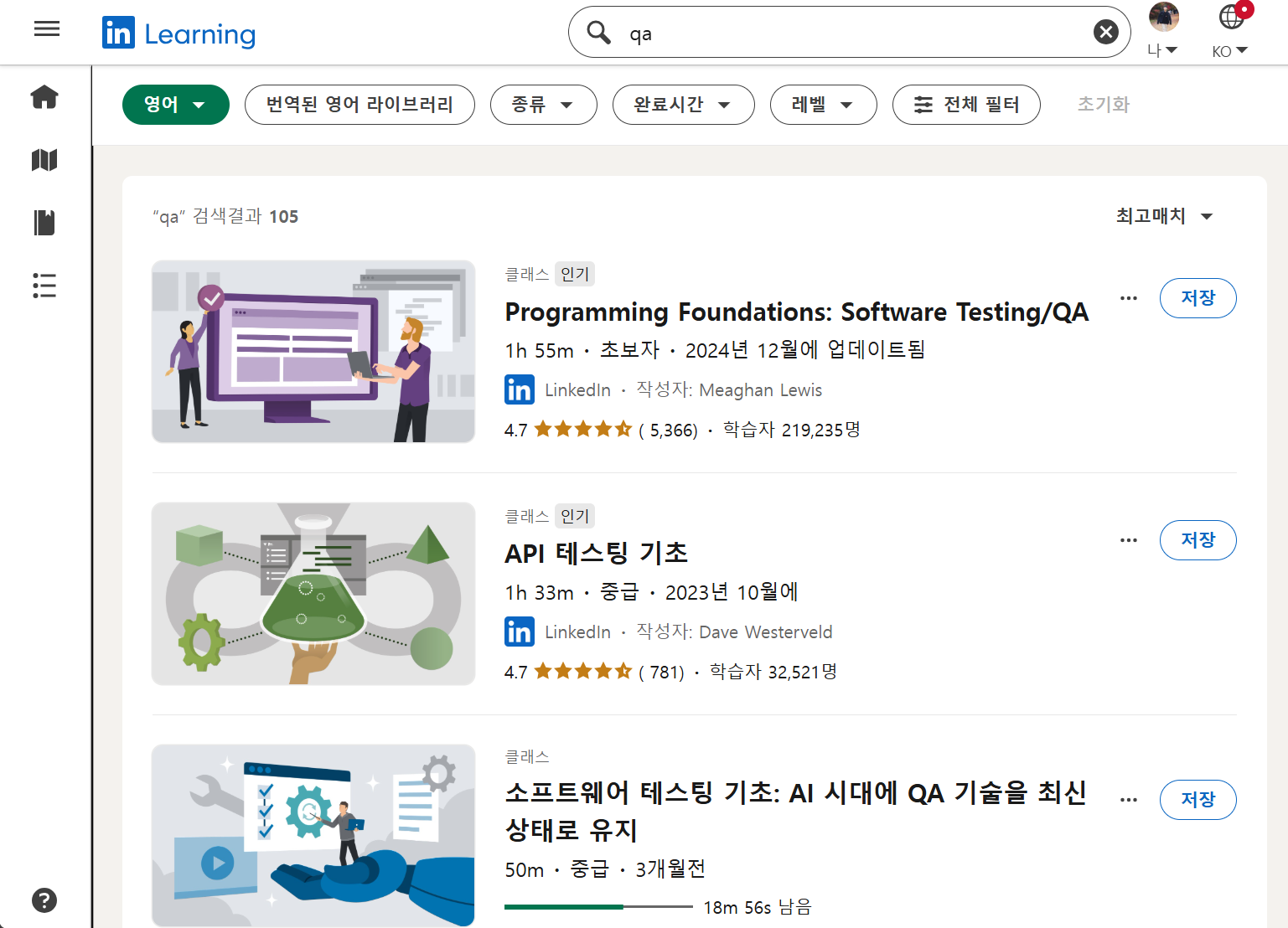
Task: Open the help question mark icon
Action: click(44, 900)
